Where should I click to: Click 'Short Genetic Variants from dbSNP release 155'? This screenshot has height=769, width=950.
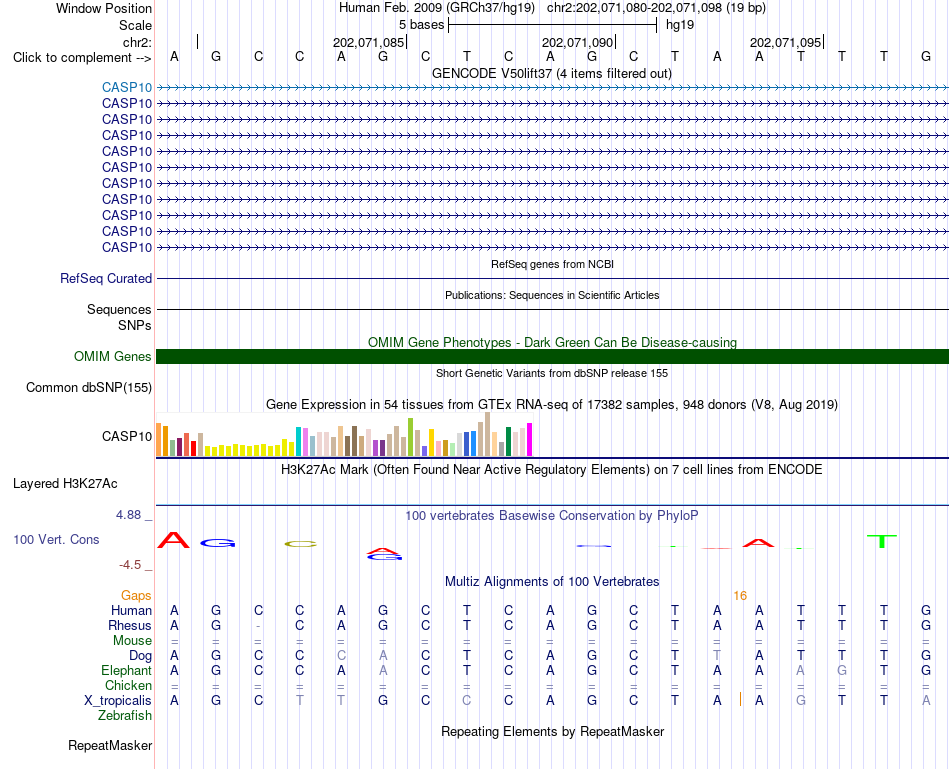[552, 373]
